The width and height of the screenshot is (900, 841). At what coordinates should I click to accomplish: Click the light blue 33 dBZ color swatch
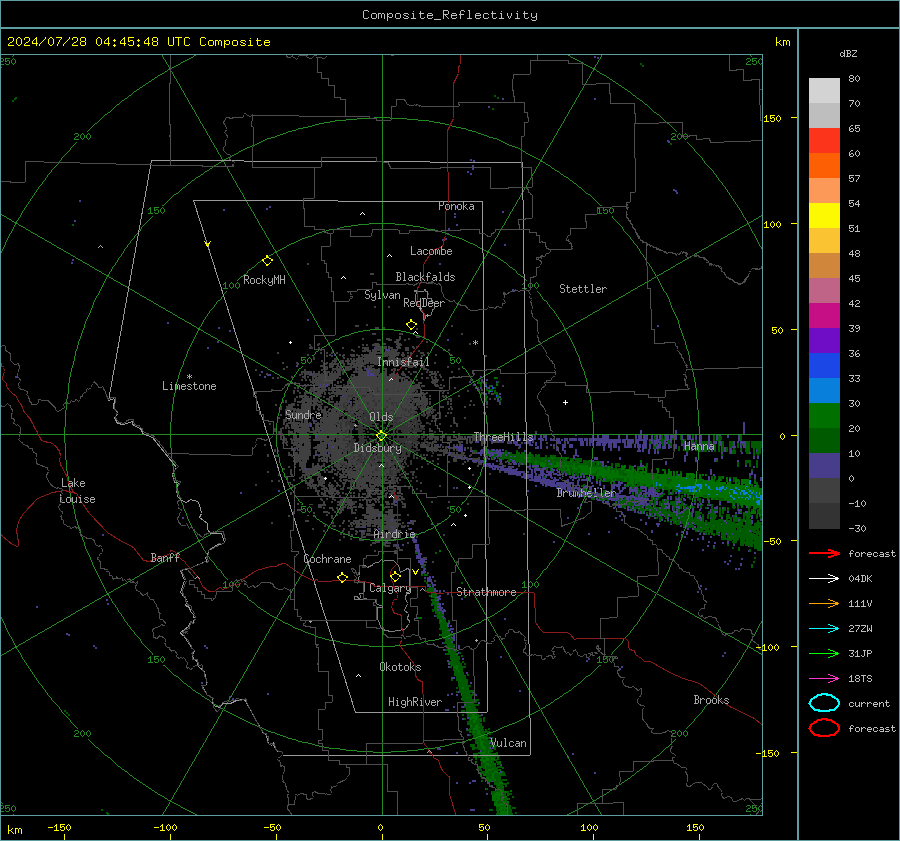pos(824,390)
